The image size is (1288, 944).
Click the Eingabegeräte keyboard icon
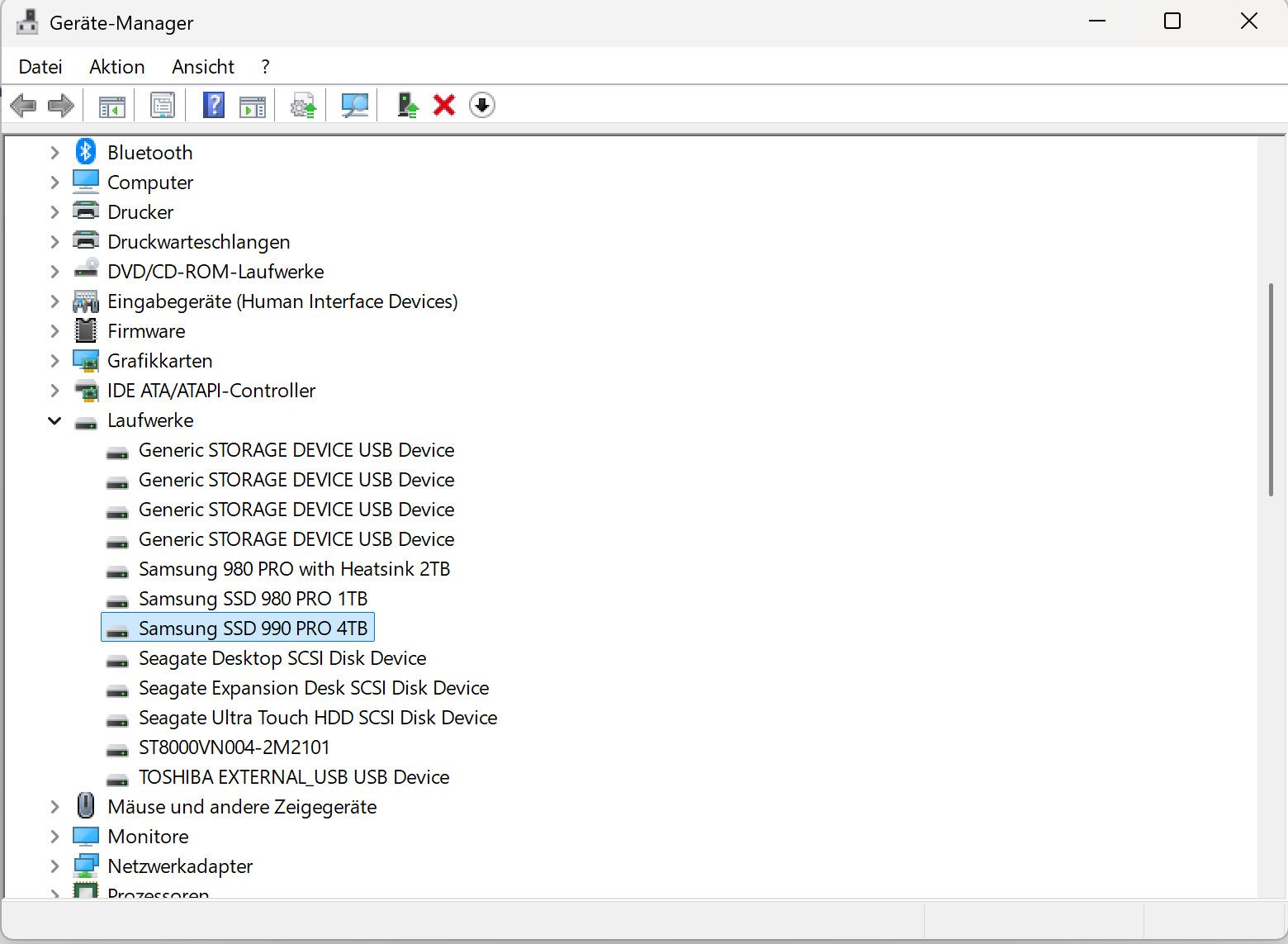[86, 301]
